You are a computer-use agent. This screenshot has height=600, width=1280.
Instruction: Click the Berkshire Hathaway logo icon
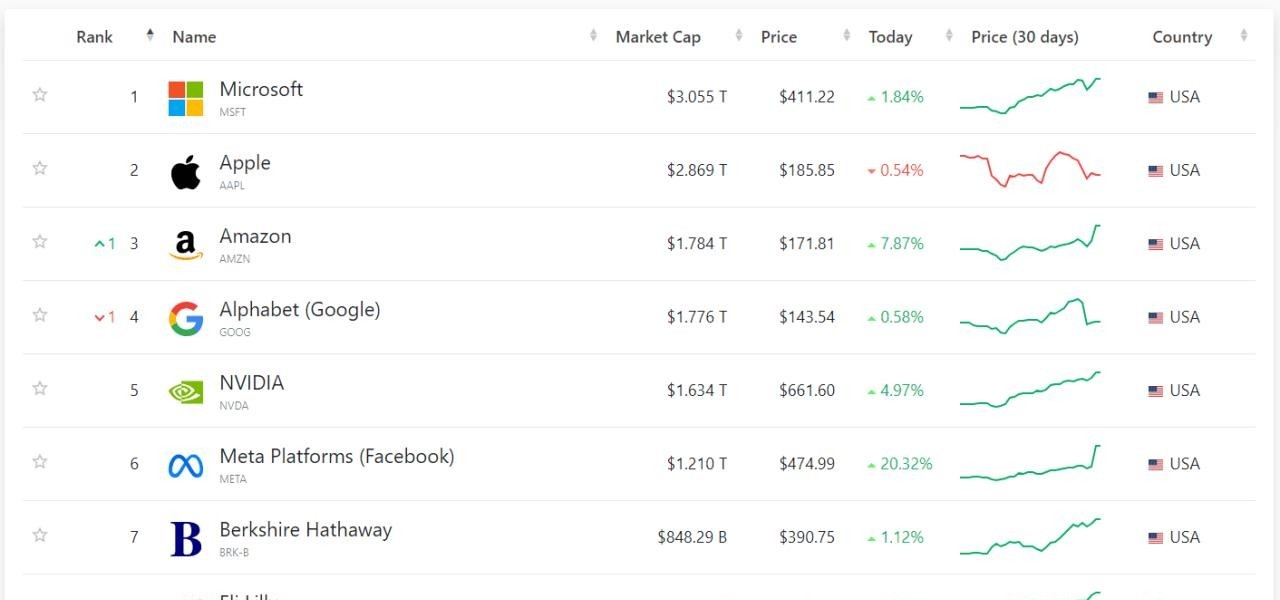pos(186,538)
